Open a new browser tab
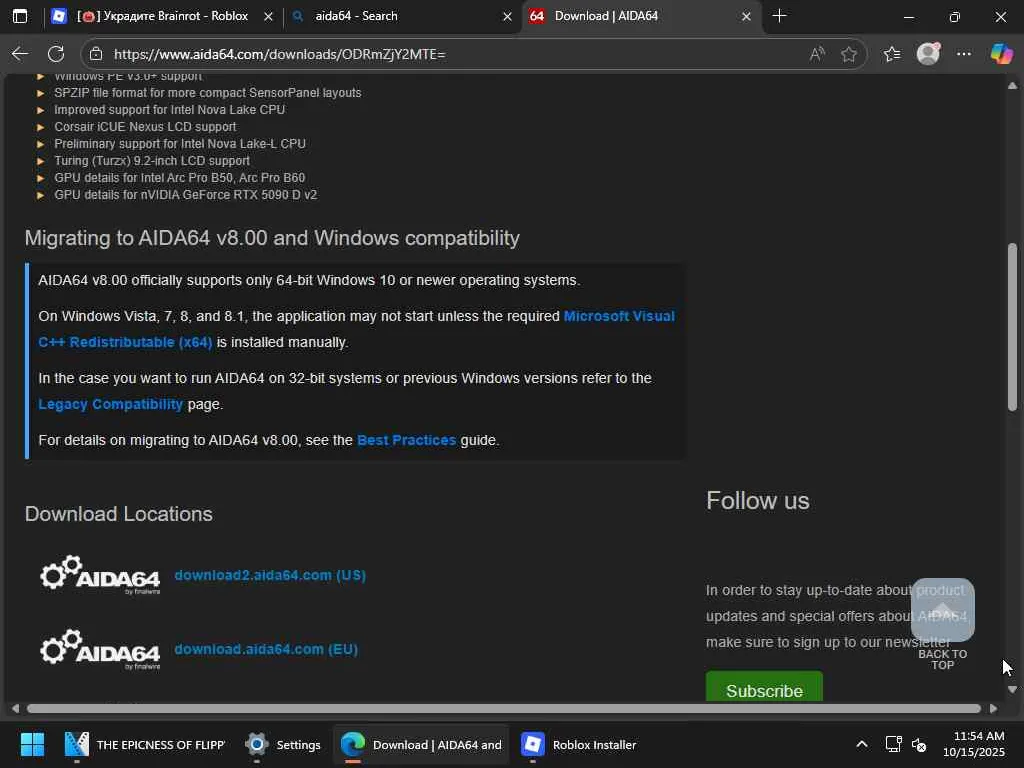The image size is (1024, 768). 779,16
